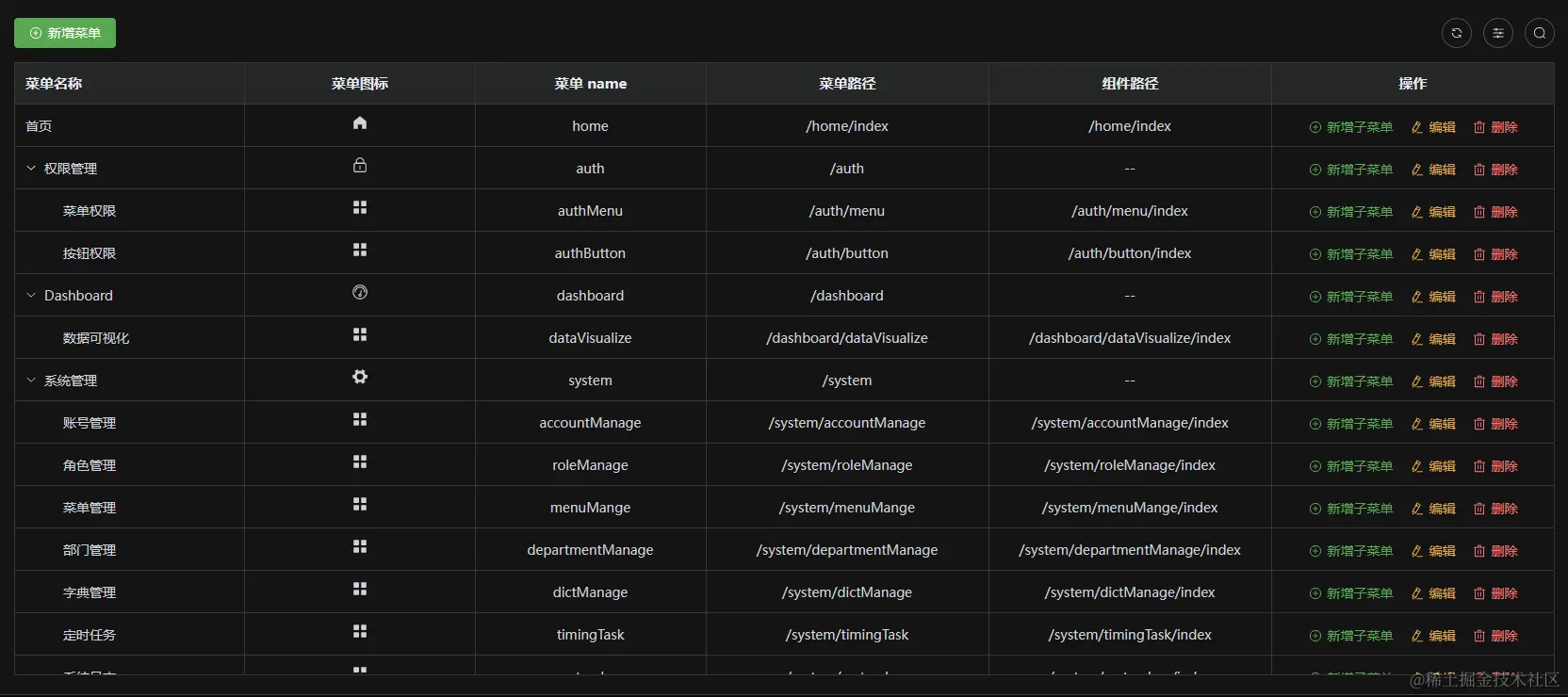Click the grid icon in 字典管理 row
The image size is (1568, 697).
(360, 590)
